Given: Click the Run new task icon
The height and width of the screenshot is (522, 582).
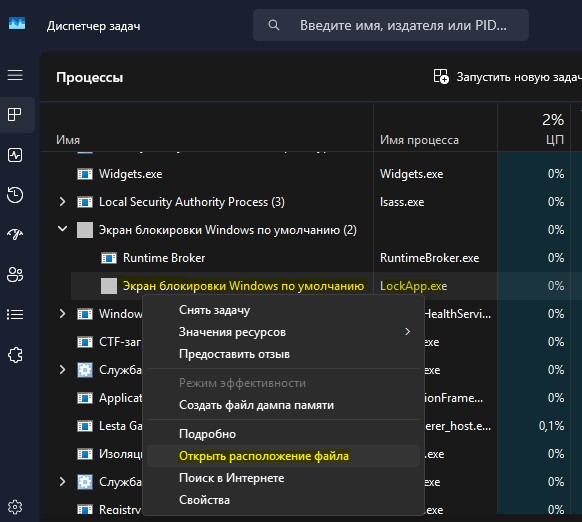Looking at the screenshot, I should pos(441,76).
